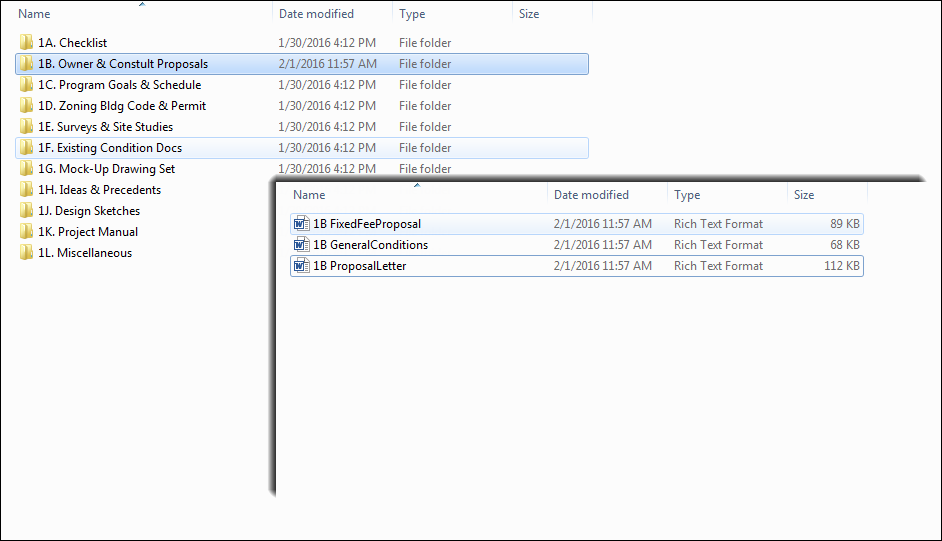Sort inner file list by Size header

click(804, 195)
